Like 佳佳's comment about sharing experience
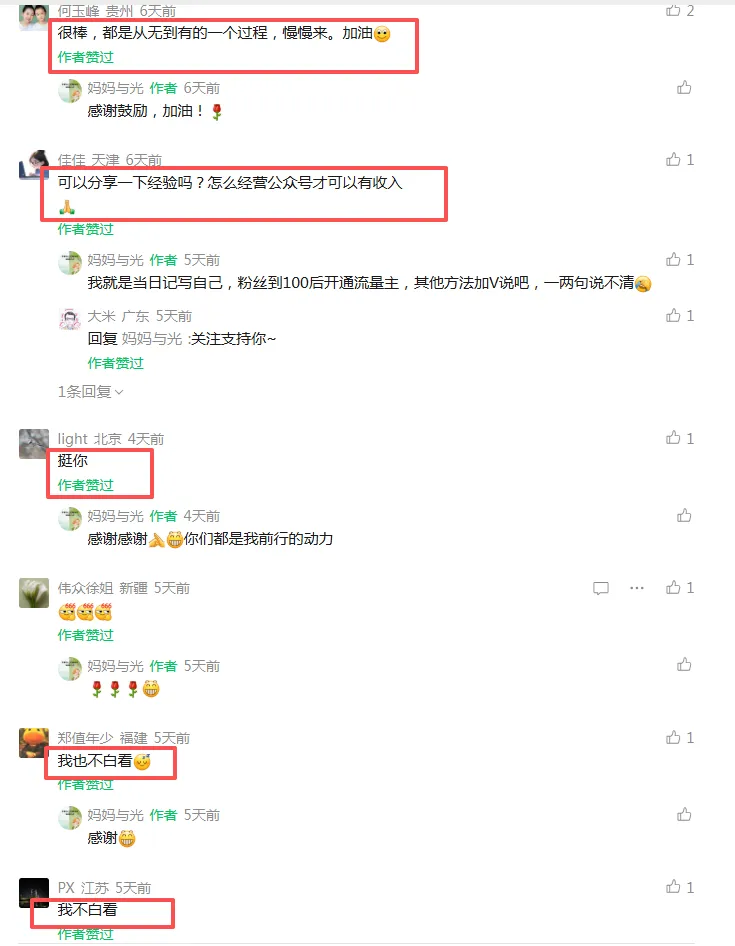This screenshot has width=735, height=946. click(x=673, y=159)
